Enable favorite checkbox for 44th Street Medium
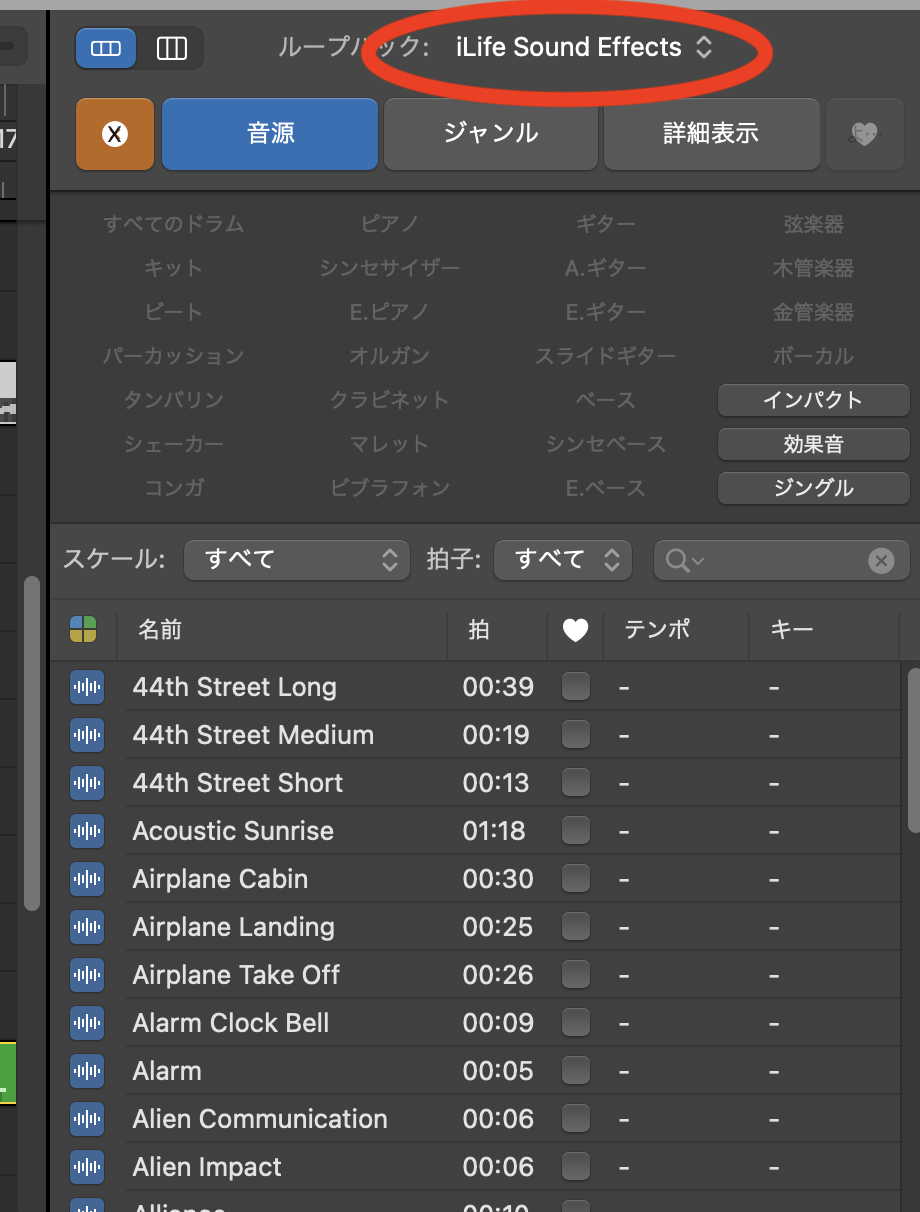 click(x=576, y=735)
